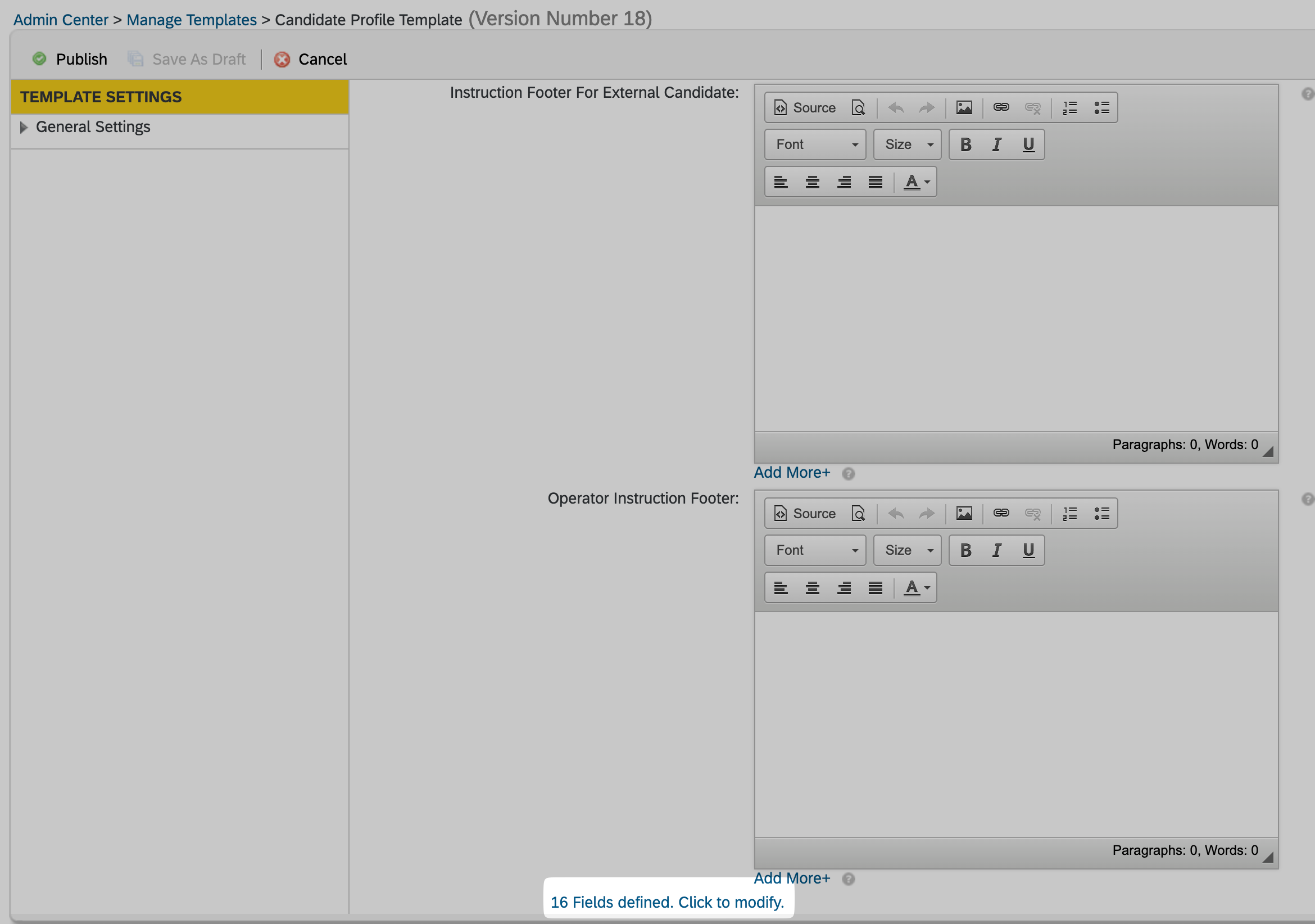Expand the General Settings tree item
This screenshot has height=924, width=1315.
pos(24,127)
